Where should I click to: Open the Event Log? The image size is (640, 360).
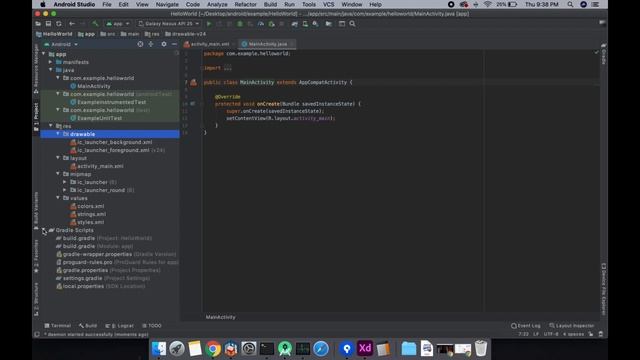click(x=526, y=326)
